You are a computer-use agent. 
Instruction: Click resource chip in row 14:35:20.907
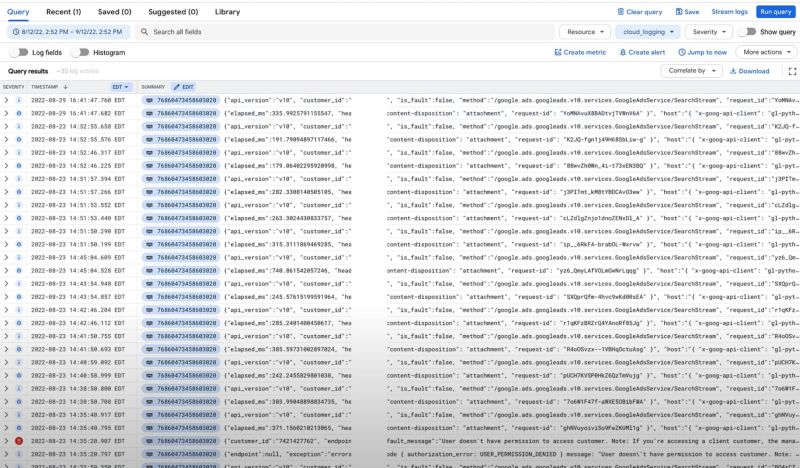click(181, 441)
